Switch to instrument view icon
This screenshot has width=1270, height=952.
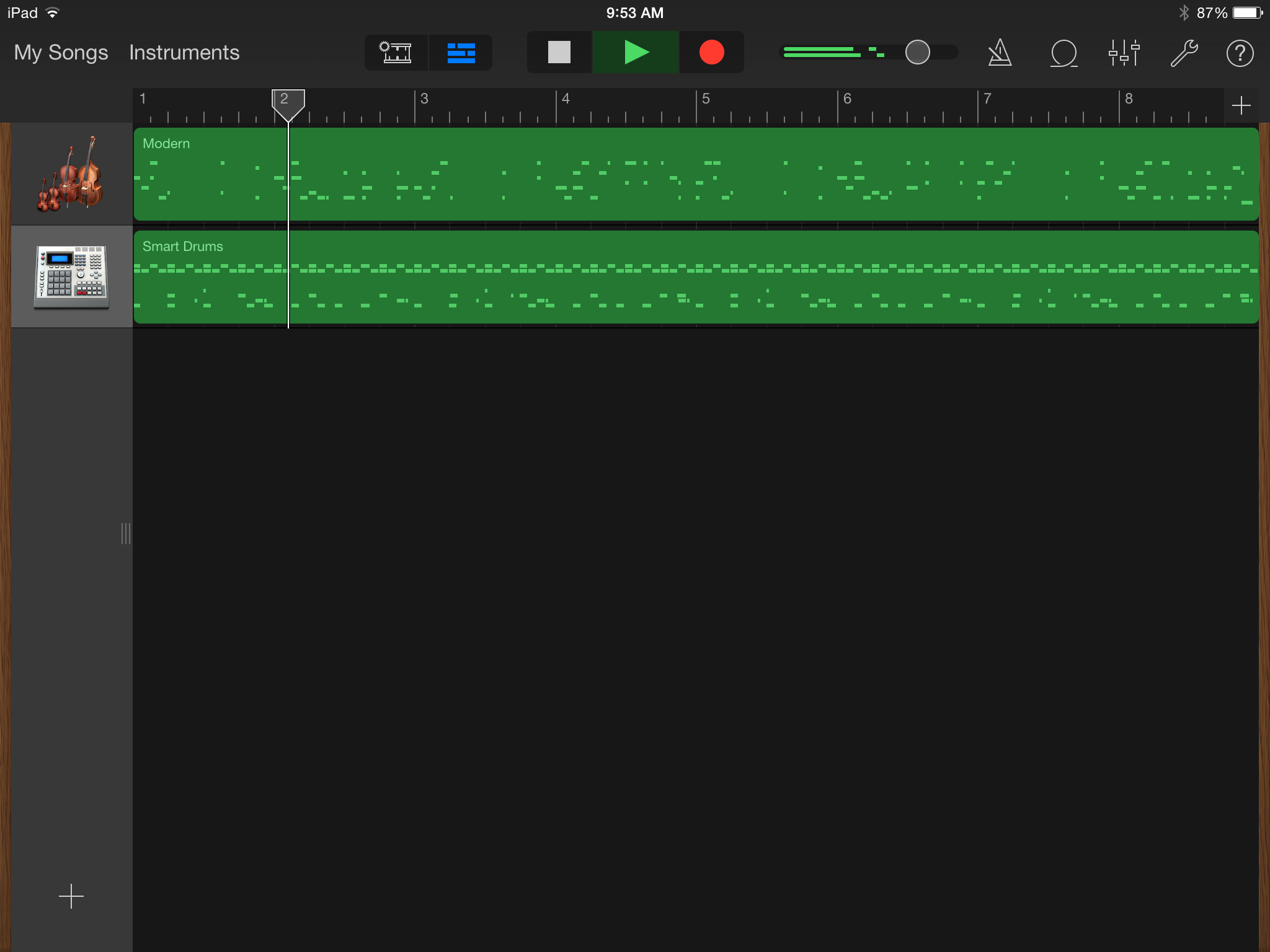tap(396, 53)
